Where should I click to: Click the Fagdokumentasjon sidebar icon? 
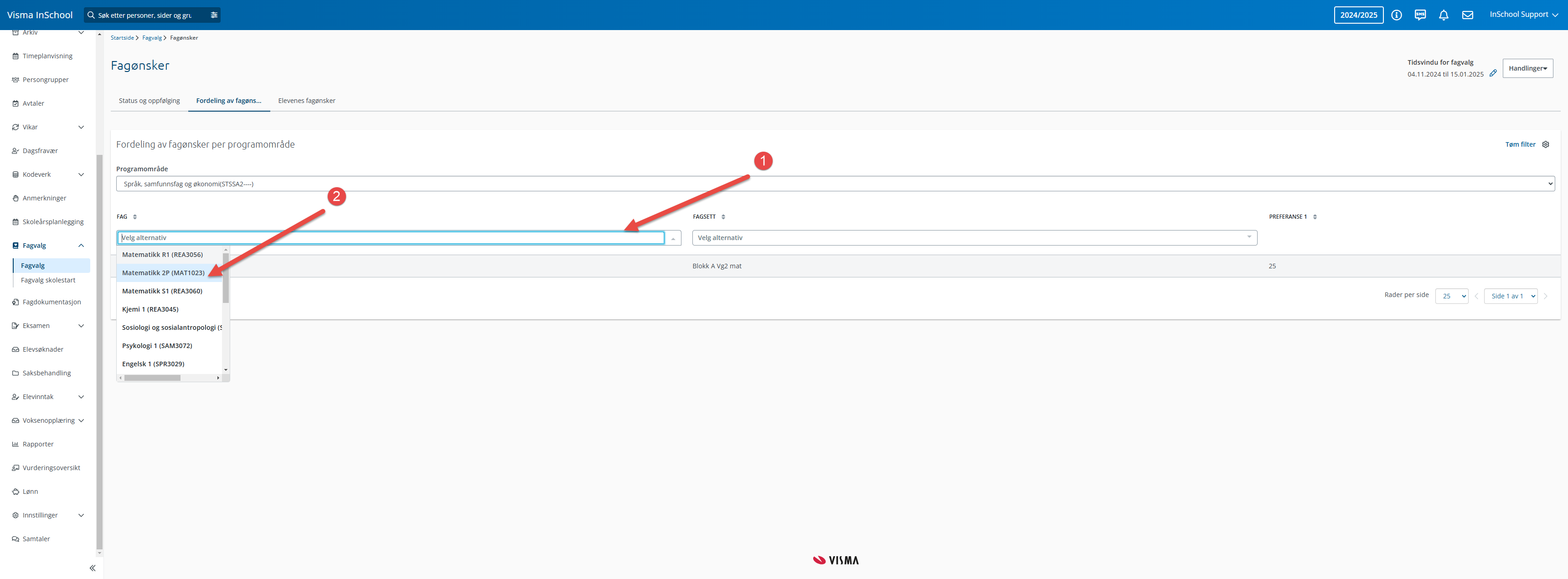[15, 302]
